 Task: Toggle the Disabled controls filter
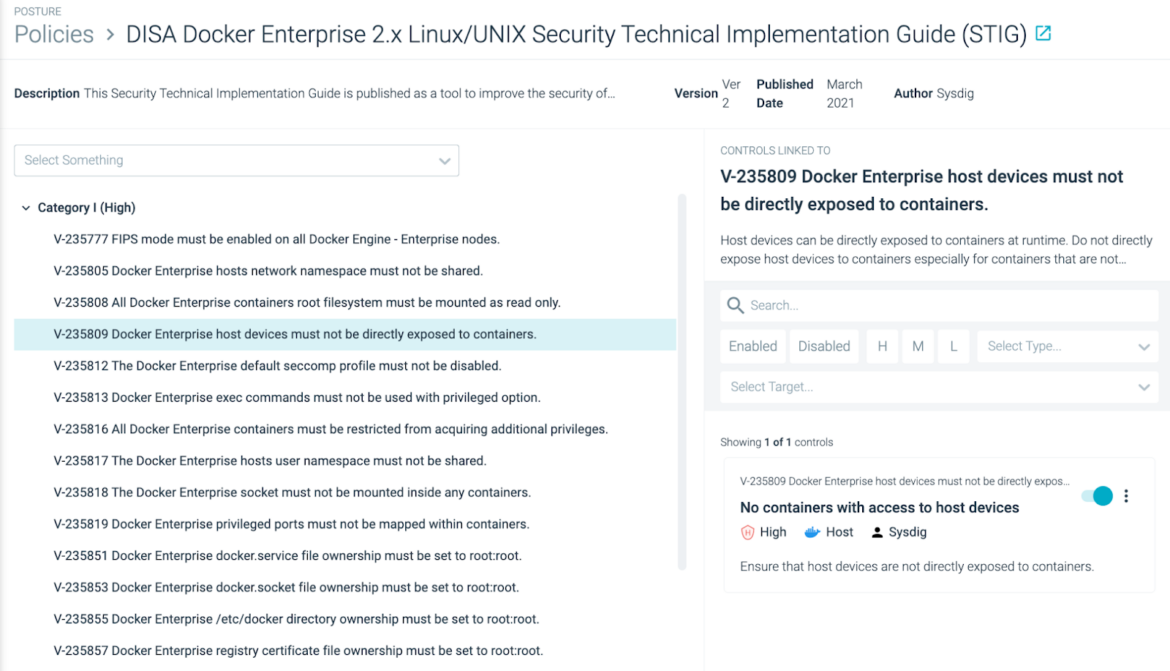click(823, 346)
